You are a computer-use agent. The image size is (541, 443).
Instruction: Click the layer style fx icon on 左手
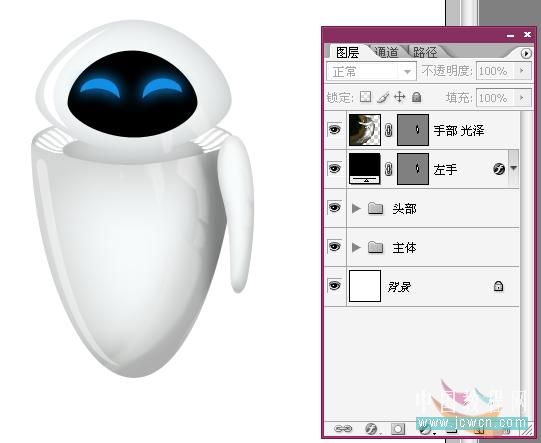(x=499, y=169)
